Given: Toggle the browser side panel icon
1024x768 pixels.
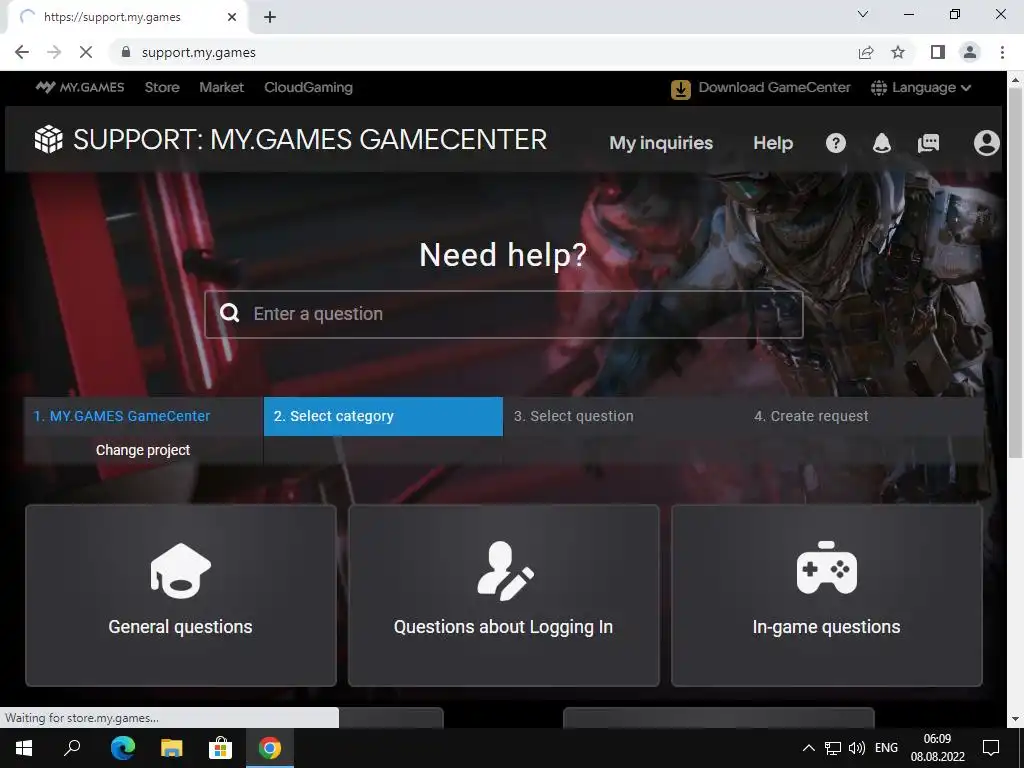Looking at the screenshot, I should pyautogui.click(x=938, y=52).
